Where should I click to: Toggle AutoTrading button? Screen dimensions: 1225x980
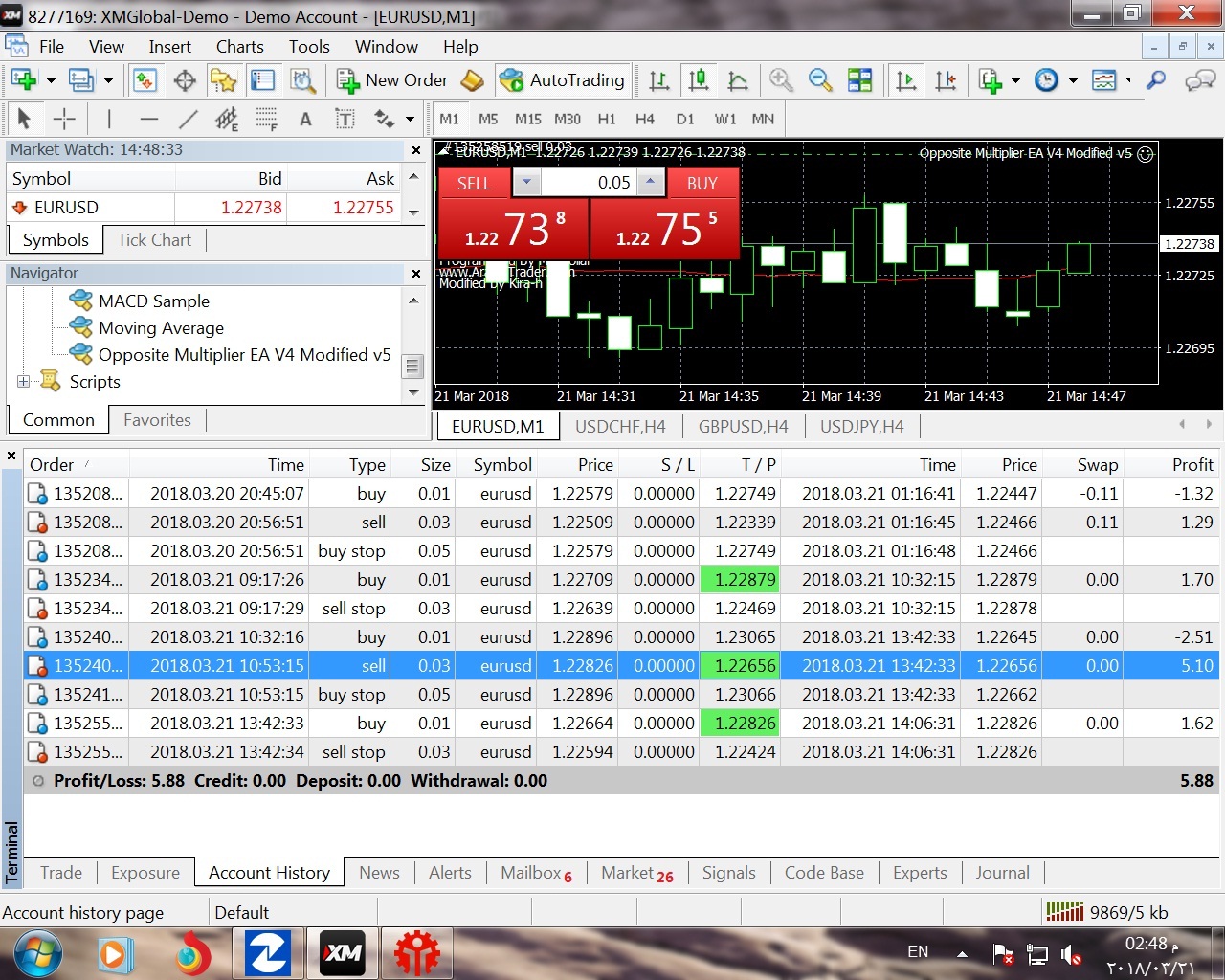(562, 80)
